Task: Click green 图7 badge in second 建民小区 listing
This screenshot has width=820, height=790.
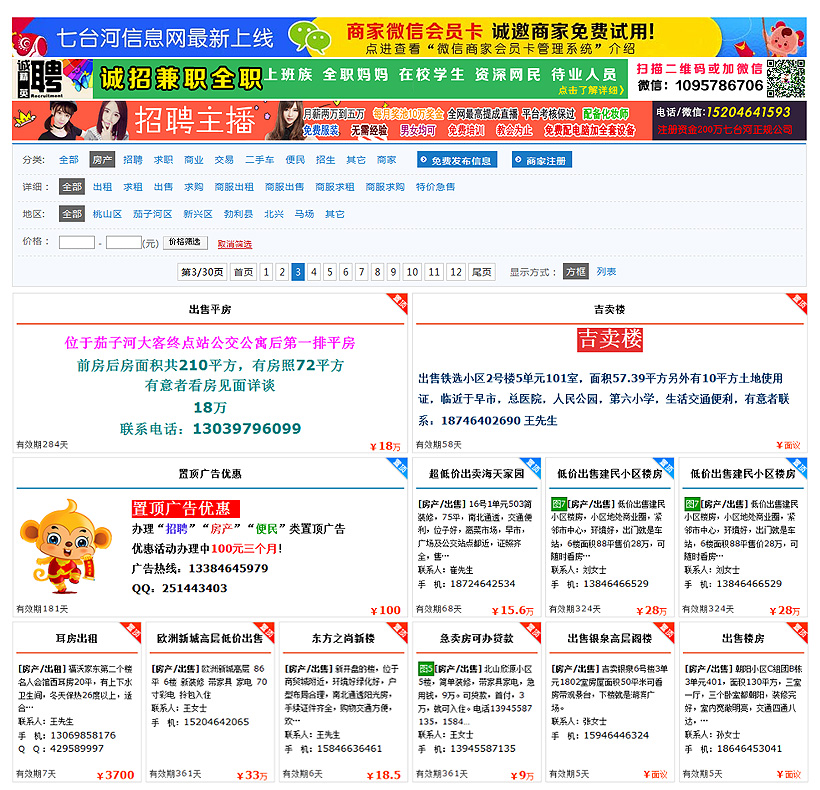Action: [692, 504]
